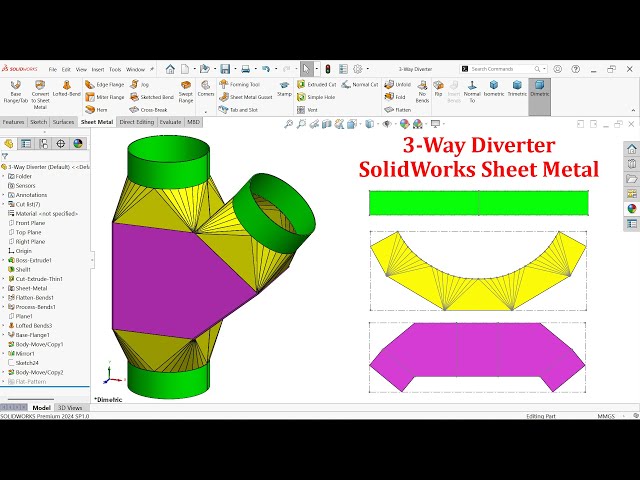Switch to Trimetric view
The width and height of the screenshot is (640, 480).
[x=517, y=88]
